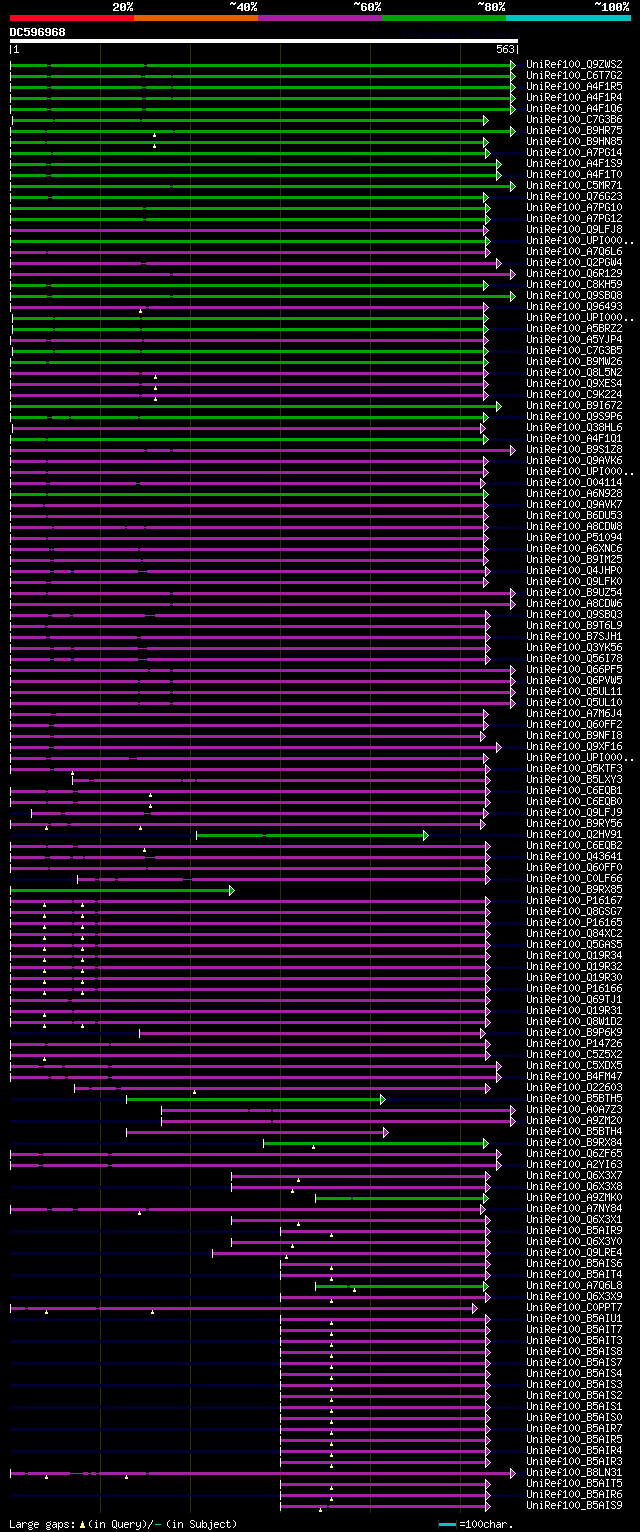
Task: Open hit UniRef100_A4F1R5
Action: pos(574,86)
